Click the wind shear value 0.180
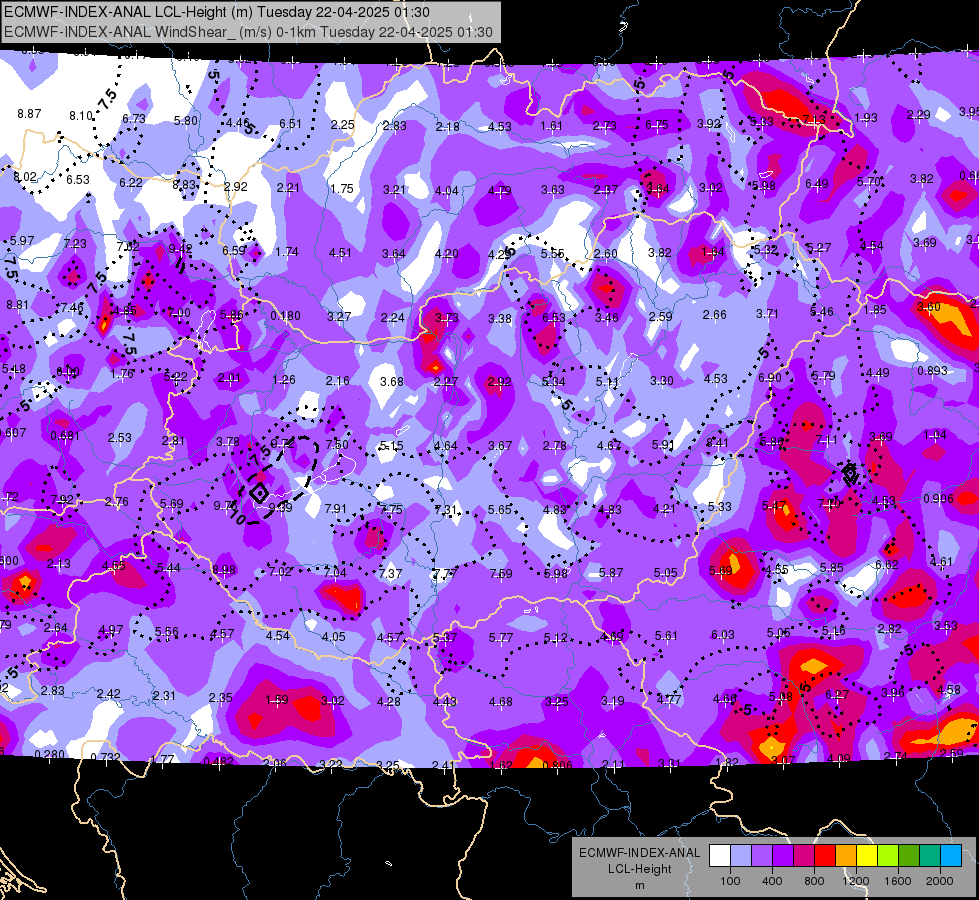The image size is (979, 900). coord(285,315)
